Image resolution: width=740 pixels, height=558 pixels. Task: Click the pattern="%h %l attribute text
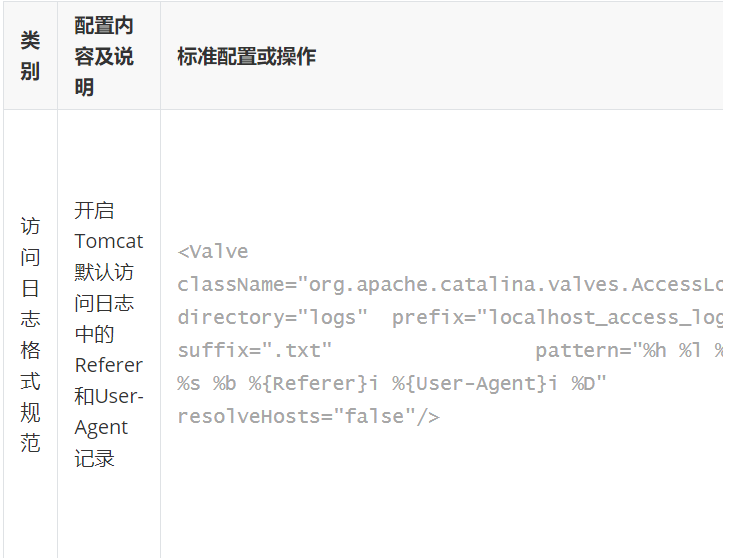618,350
